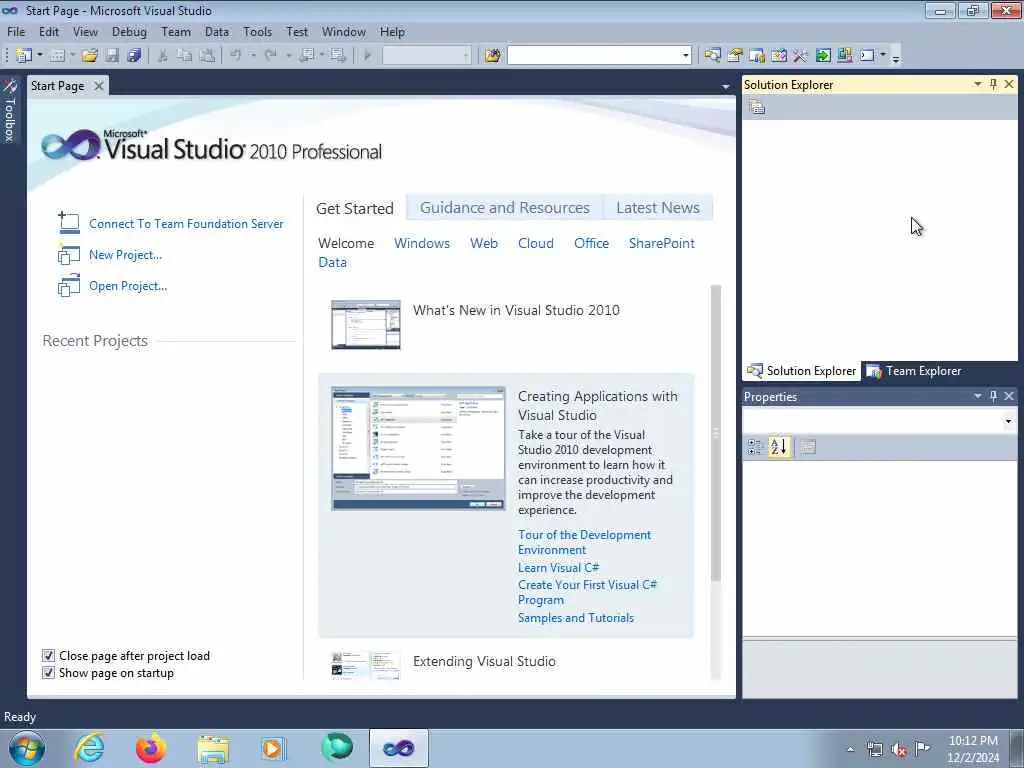Open Team Explorer from the toolbar icon
This screenshot has width=1024, height=768.
tap(757, 56)
